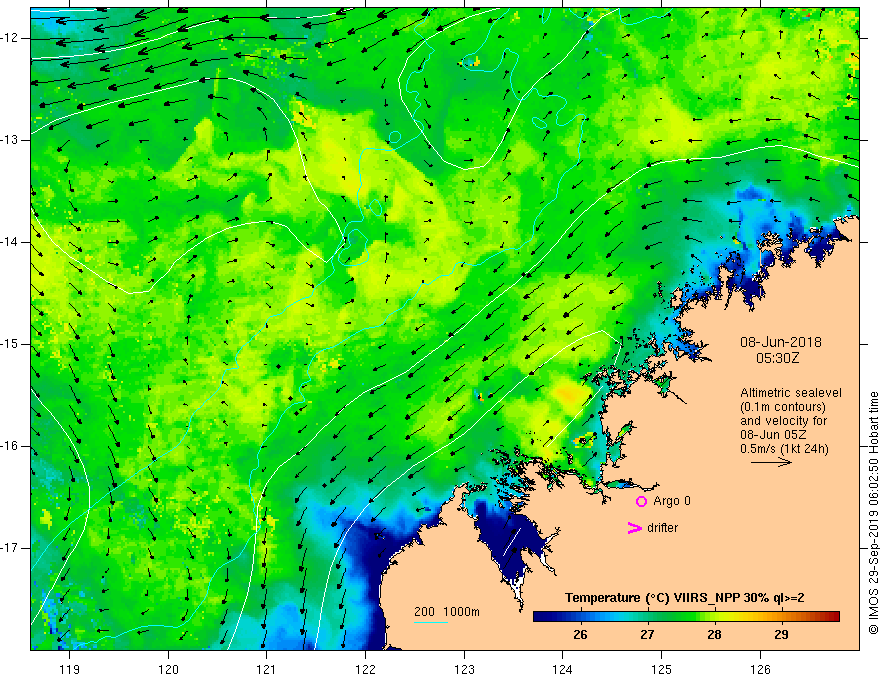
Task: Click the Temperature VIIRS_NPP colorbar title
Action: 684,598
